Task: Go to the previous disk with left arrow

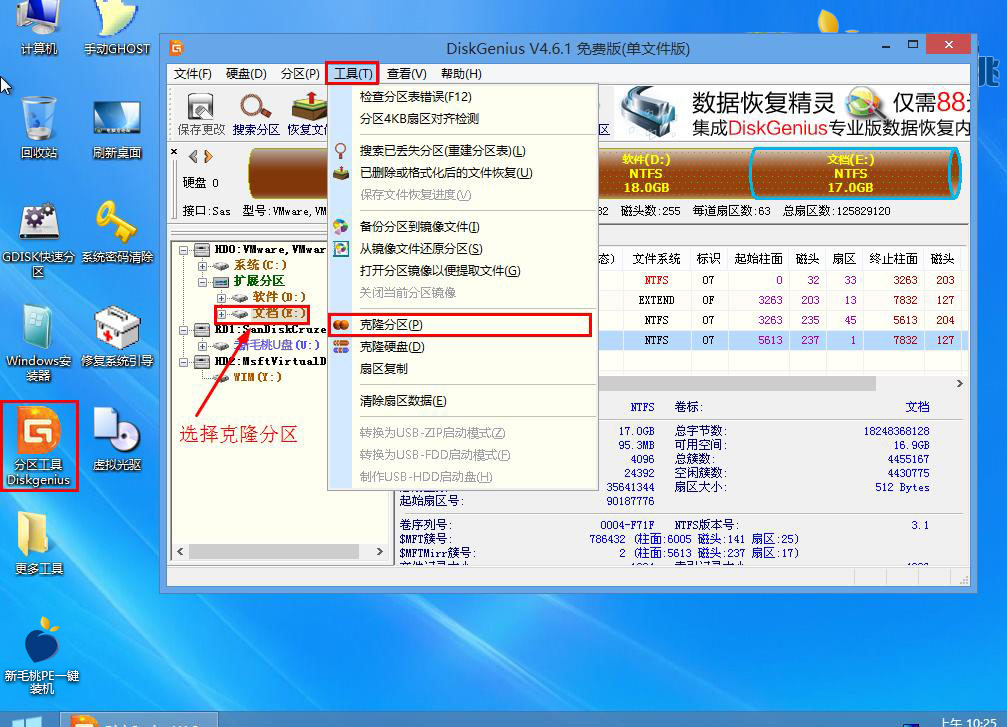Action: click(193, 156)
